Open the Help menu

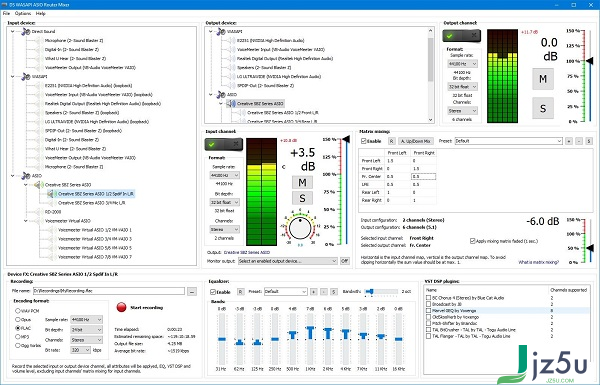point(41,13)
